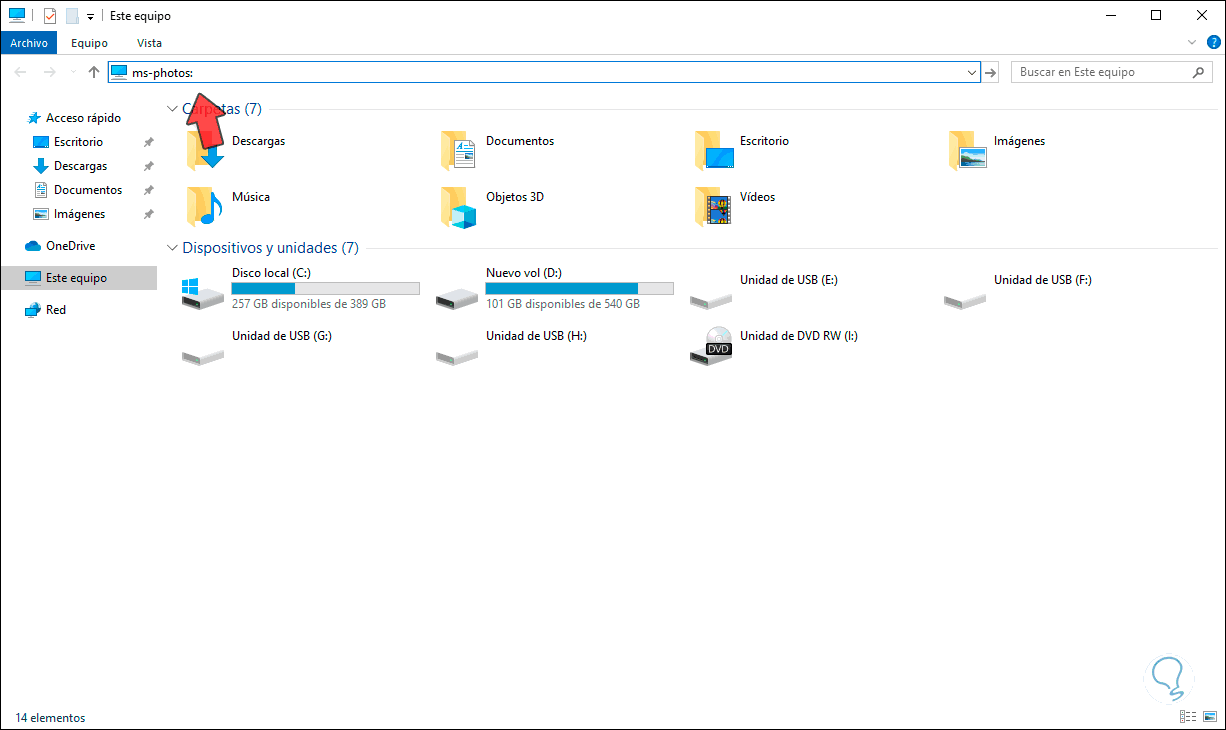This screenshot has width=1226, height=730.
Task: Click the computer icon in the address bar
Action: (119, 72)
